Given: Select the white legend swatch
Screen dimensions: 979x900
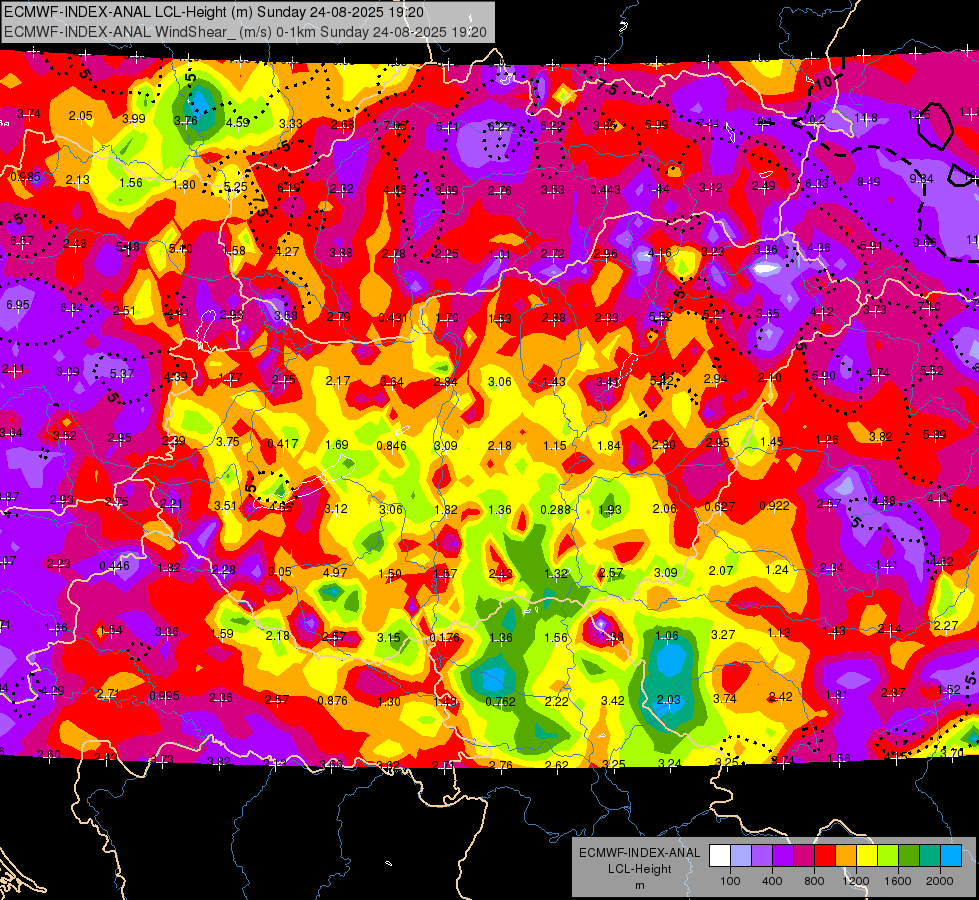Looking at the screenshot, I should pyautogui.click(x=720, y=856).
